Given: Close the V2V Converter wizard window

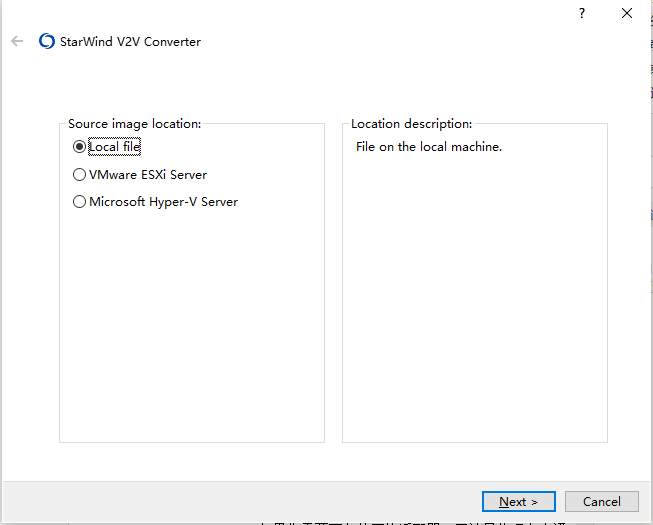Looking at the screenshot, I should pos(627,13).
